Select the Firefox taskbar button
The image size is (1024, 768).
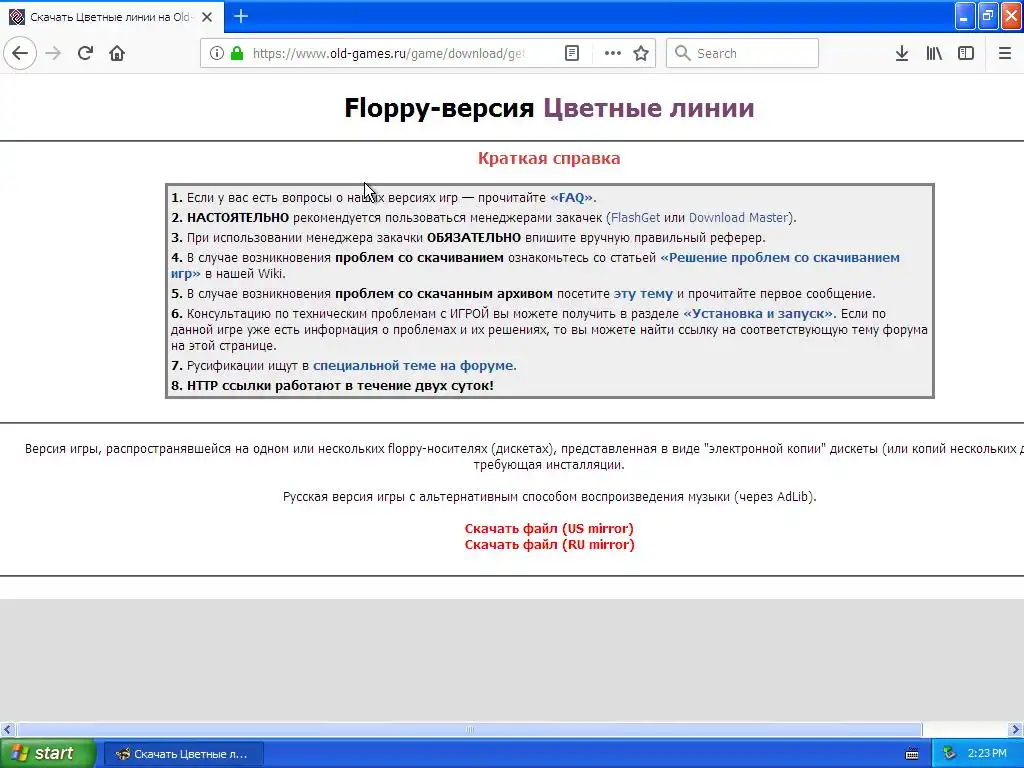pyautogui.click(x=184, y=754)
